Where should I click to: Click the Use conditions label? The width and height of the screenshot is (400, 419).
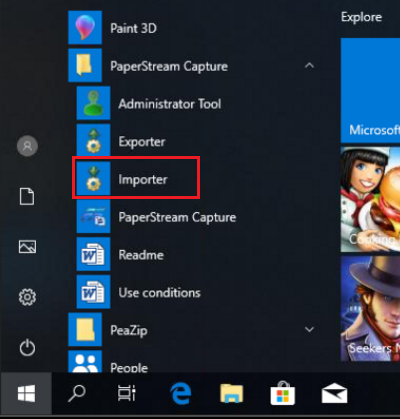(x=159, y=293)
